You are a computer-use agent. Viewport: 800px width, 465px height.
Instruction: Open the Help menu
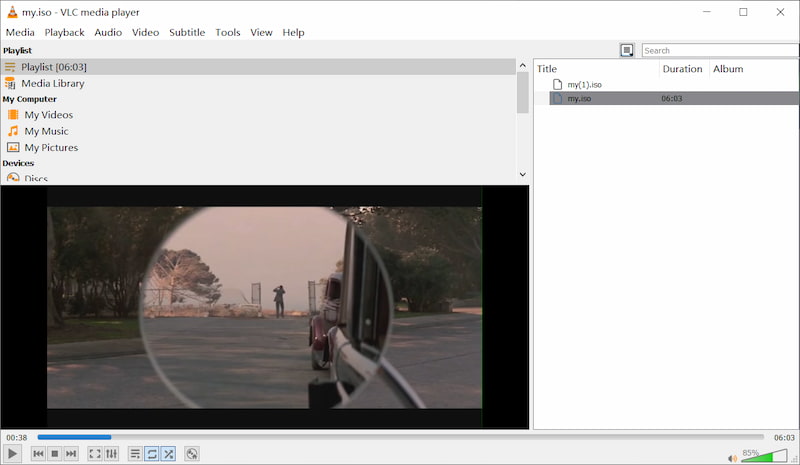point(293,32)
